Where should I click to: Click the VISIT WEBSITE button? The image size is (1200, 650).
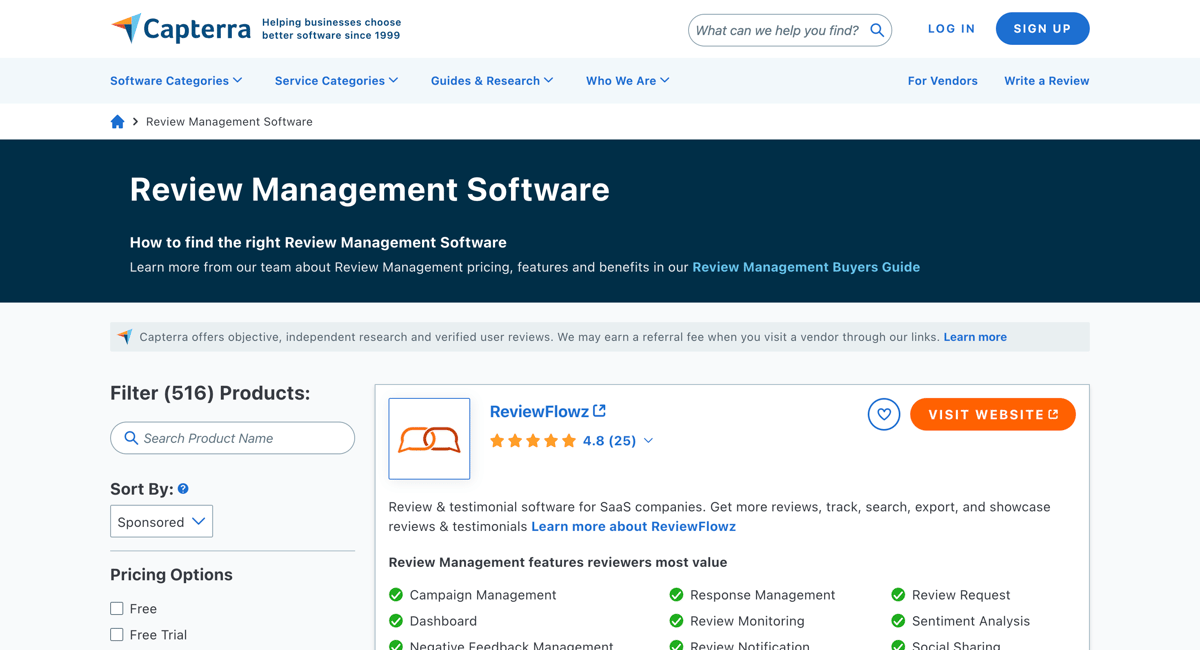click(x=993, y=414)
